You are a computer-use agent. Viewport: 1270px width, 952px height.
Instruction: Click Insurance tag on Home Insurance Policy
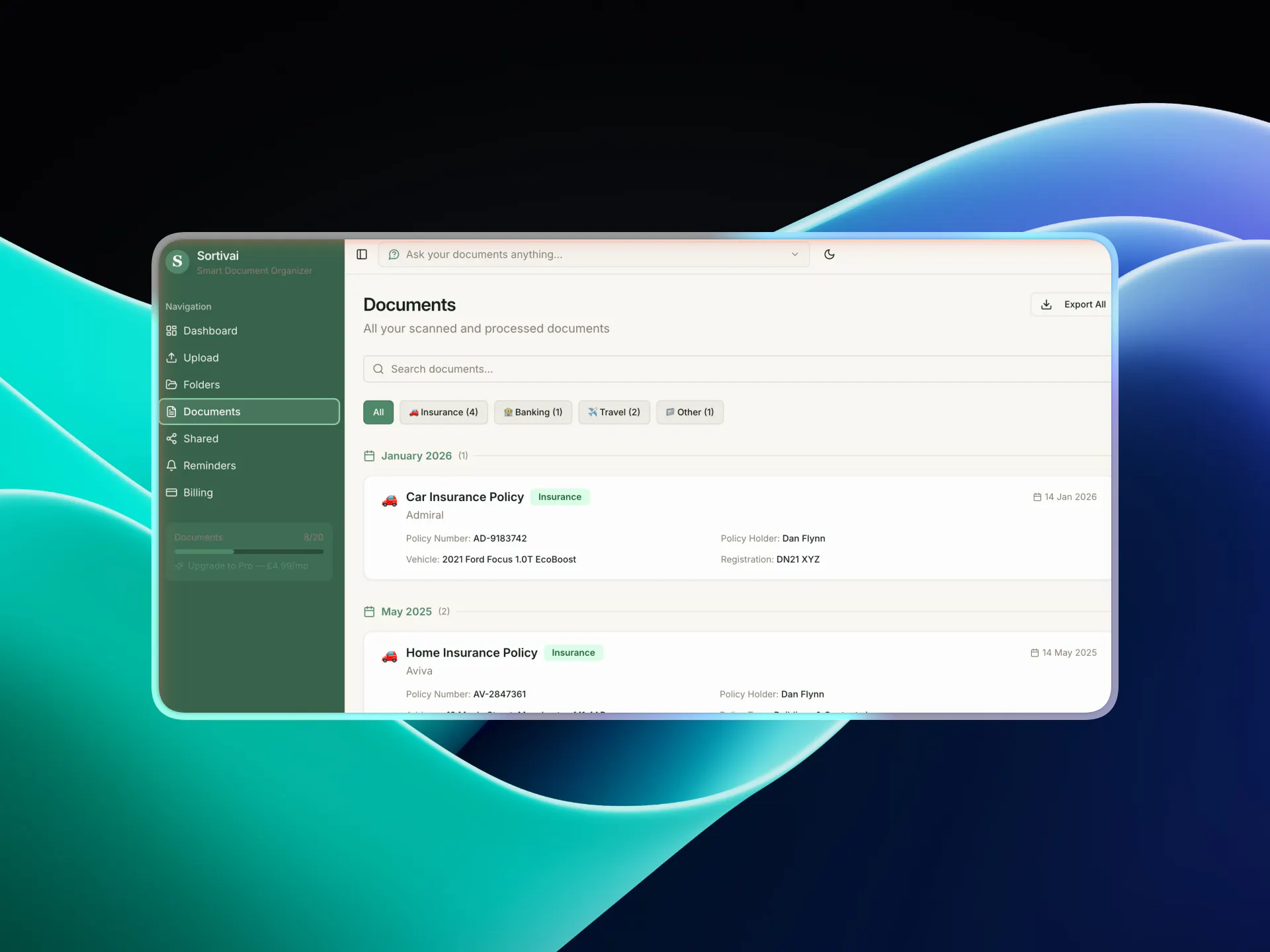tap(573, 653)
